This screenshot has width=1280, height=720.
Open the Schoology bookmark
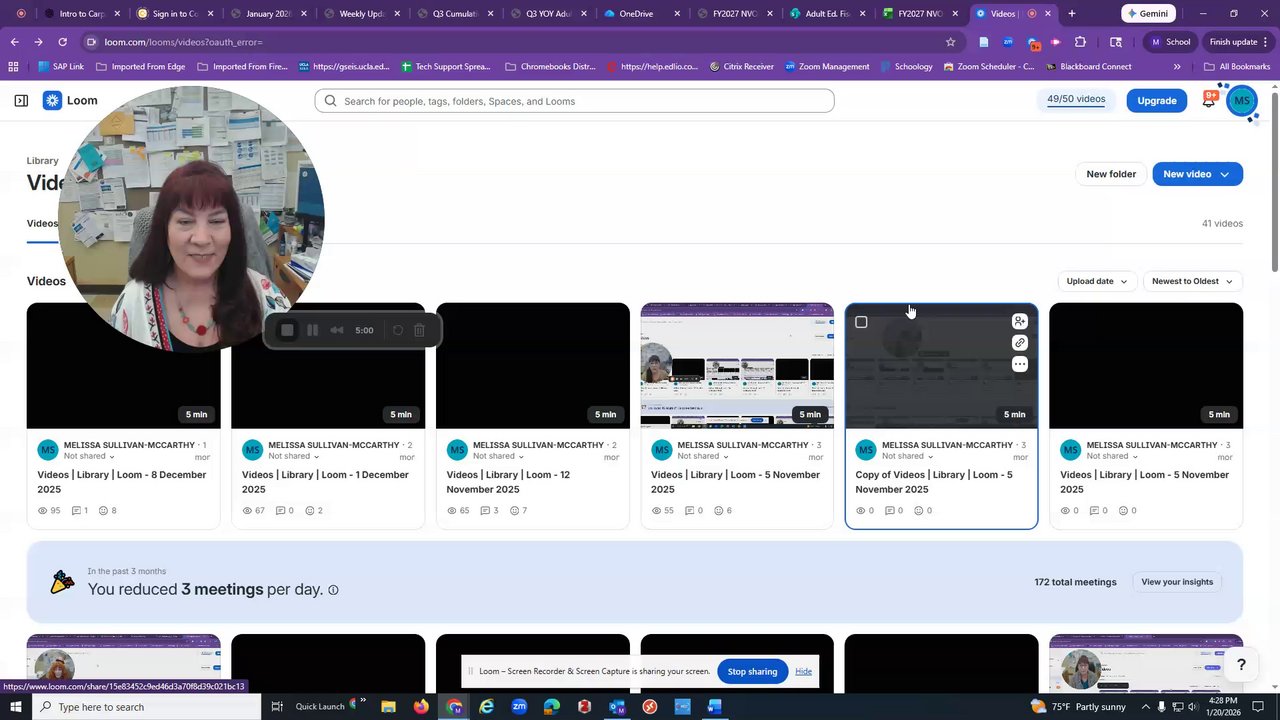[x=905, y=67]
